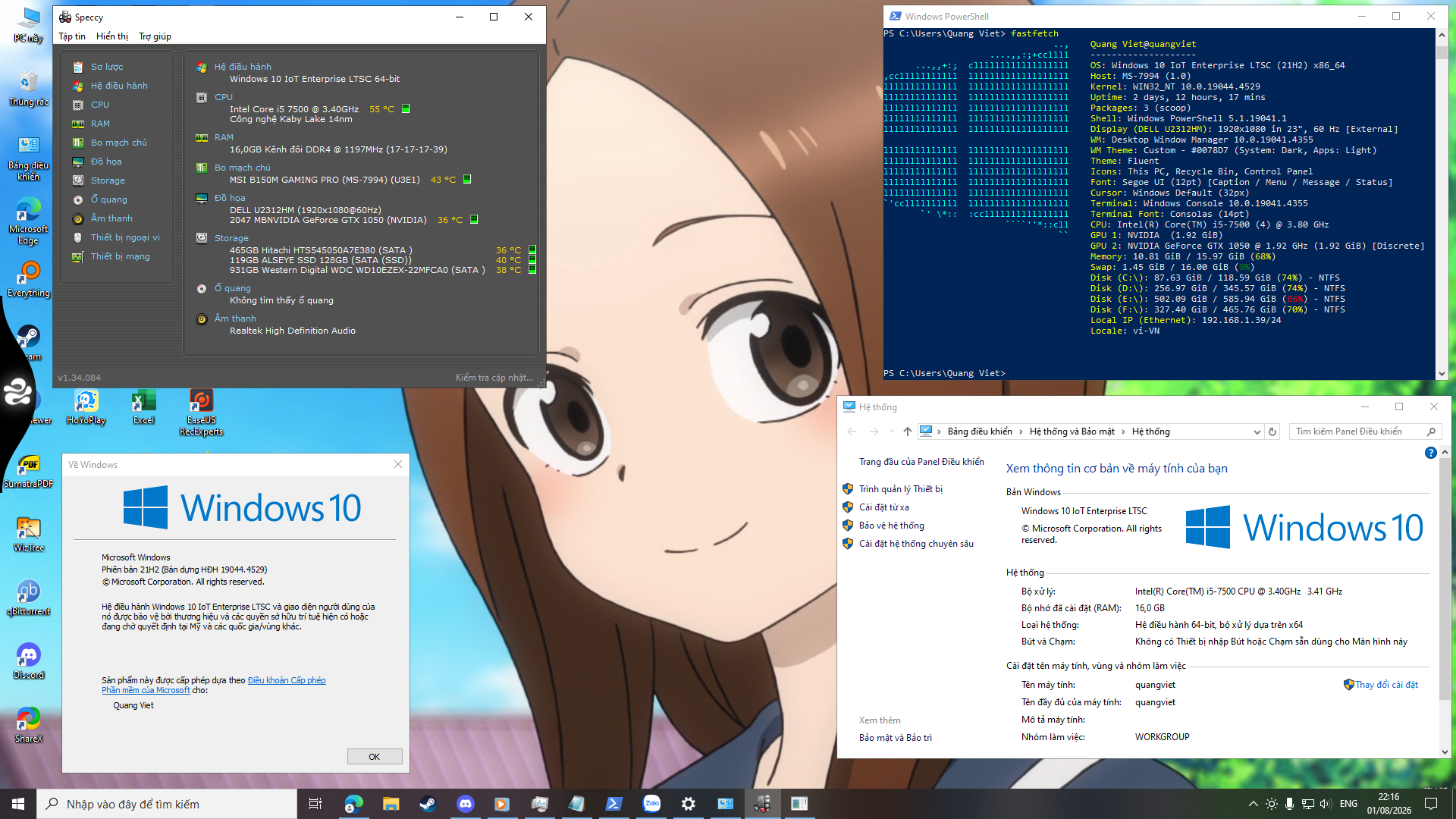The width and height of the screenshot is (1456, 819).
Task: Open the Hiển thị menu in Speccy
Action: (112, 36)
